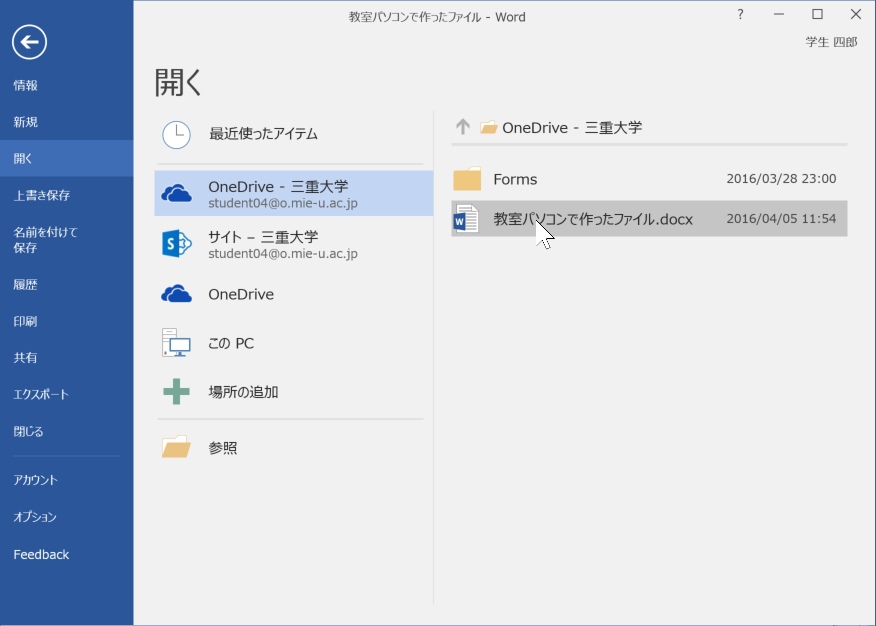This screenshot has height=626, width=876.
Task: Click the open folder icon in the breadcrumb
Action: (x=489, y=128)
